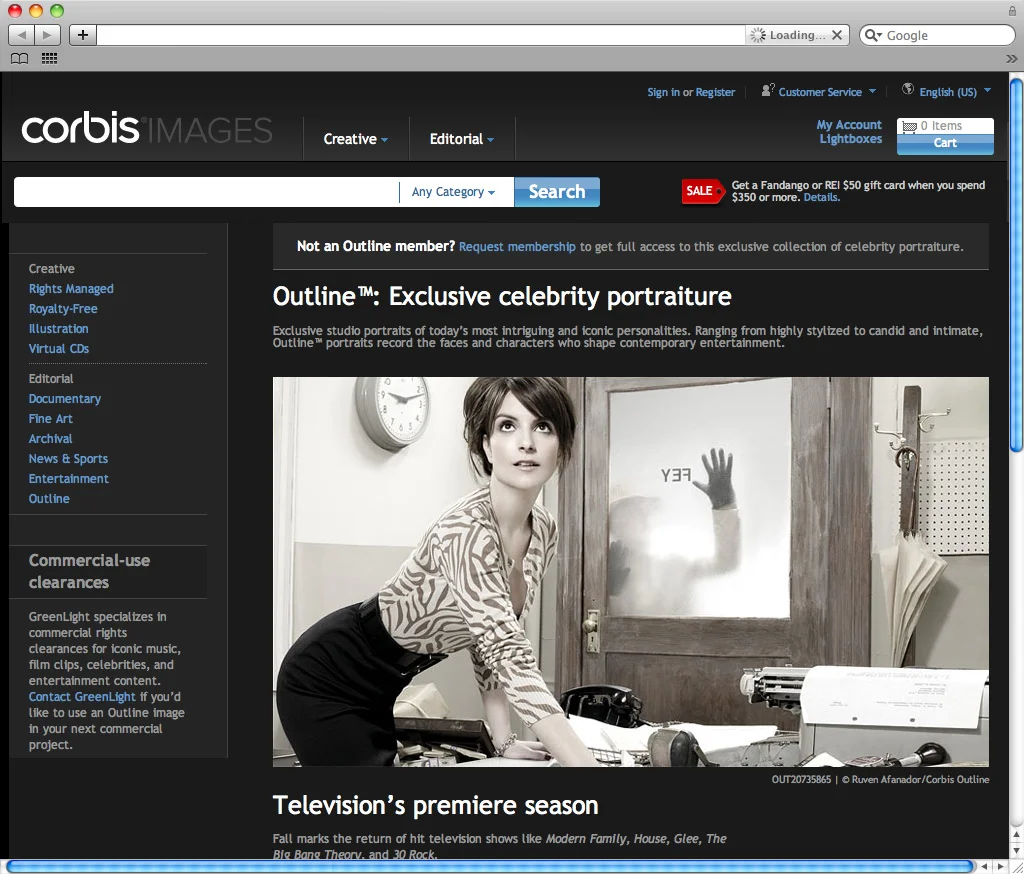Open the Lightboxes link

(851, 139)
